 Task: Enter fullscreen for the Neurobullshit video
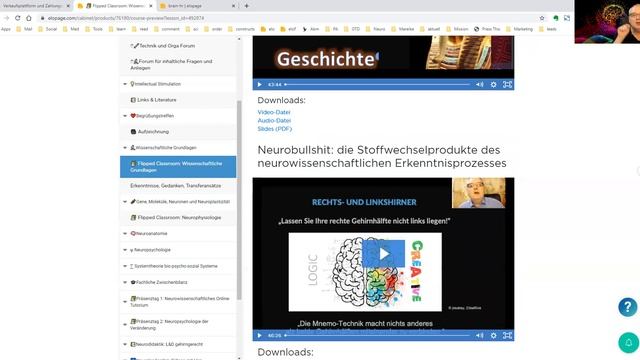[x=507, y=336]
